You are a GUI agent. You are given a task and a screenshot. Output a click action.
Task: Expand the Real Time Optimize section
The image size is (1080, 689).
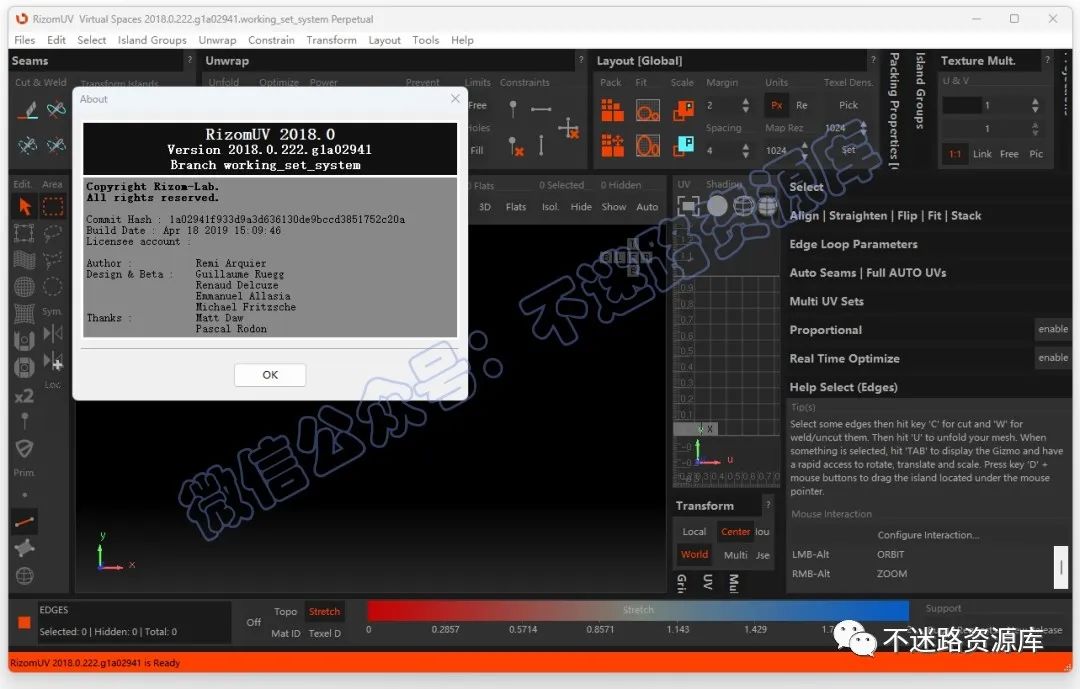pos(844,358)
